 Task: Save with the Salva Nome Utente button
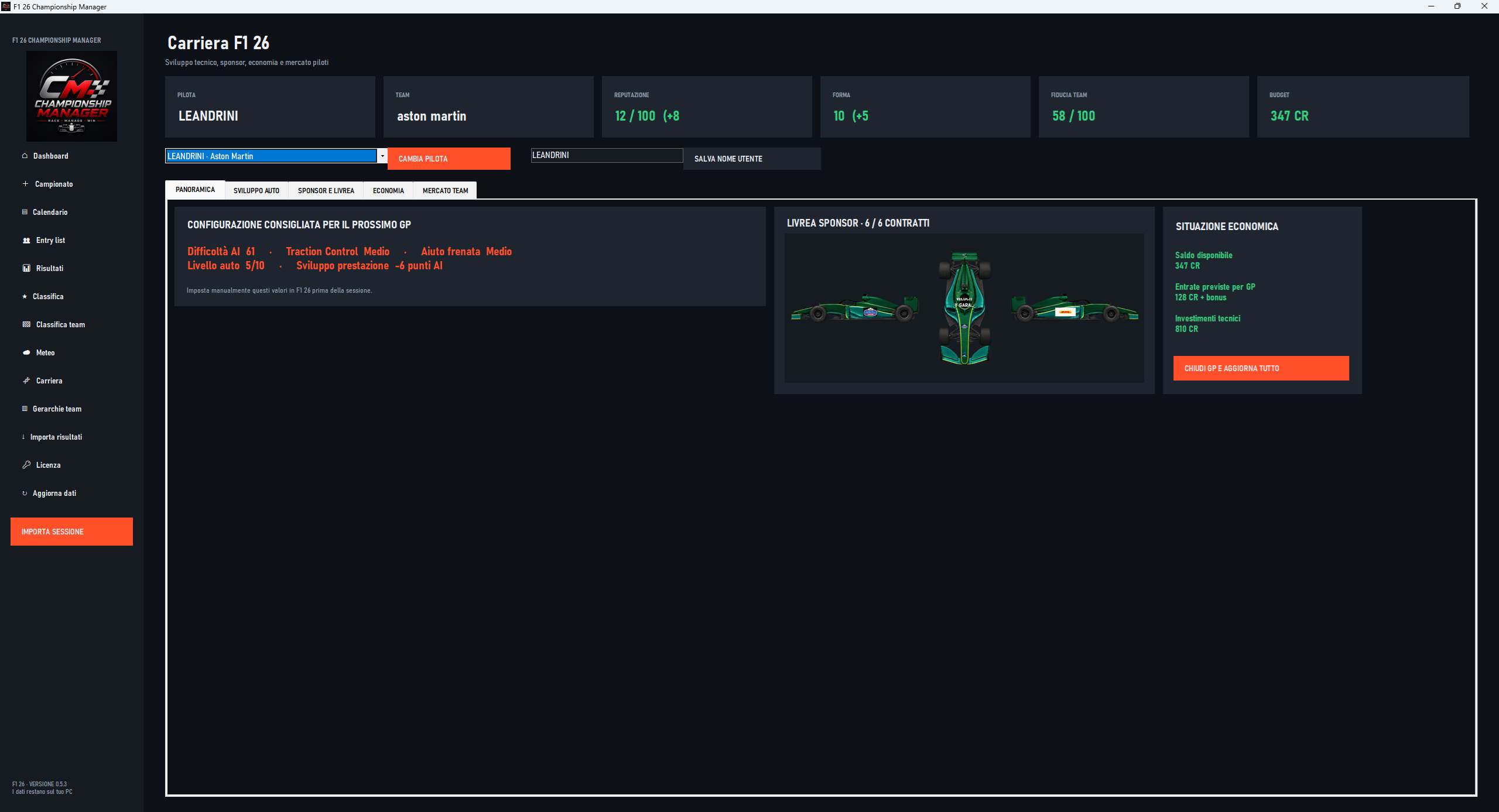[x=752, y=159]
